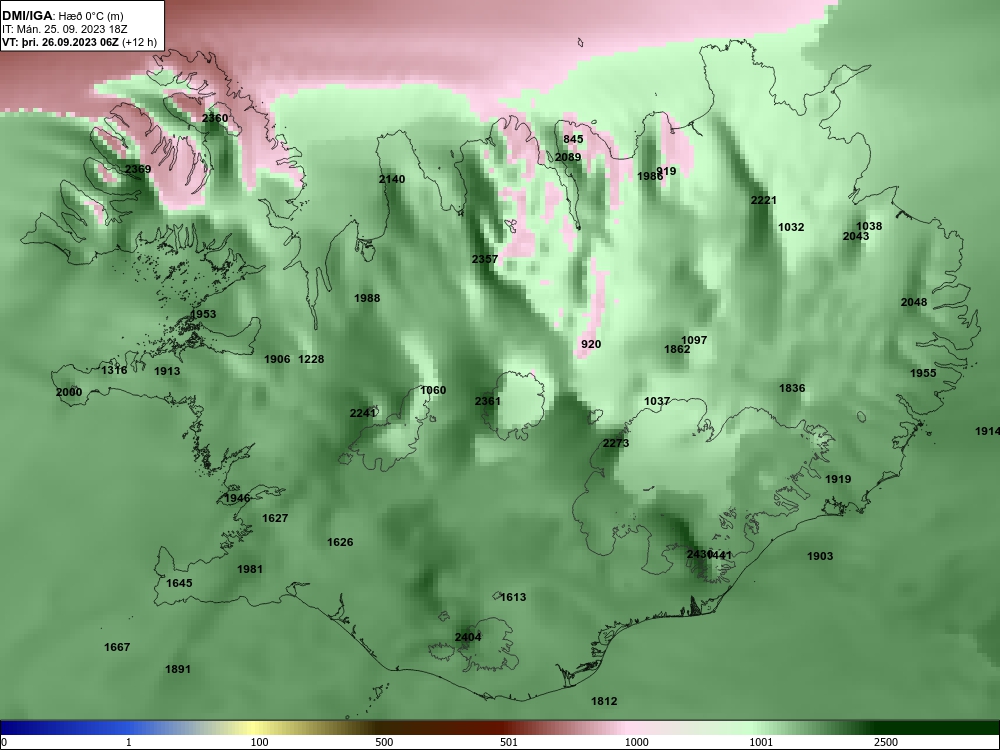Select the valid time line 'VT: þri. 26.09.2023 06Z'

coord(60,43)
